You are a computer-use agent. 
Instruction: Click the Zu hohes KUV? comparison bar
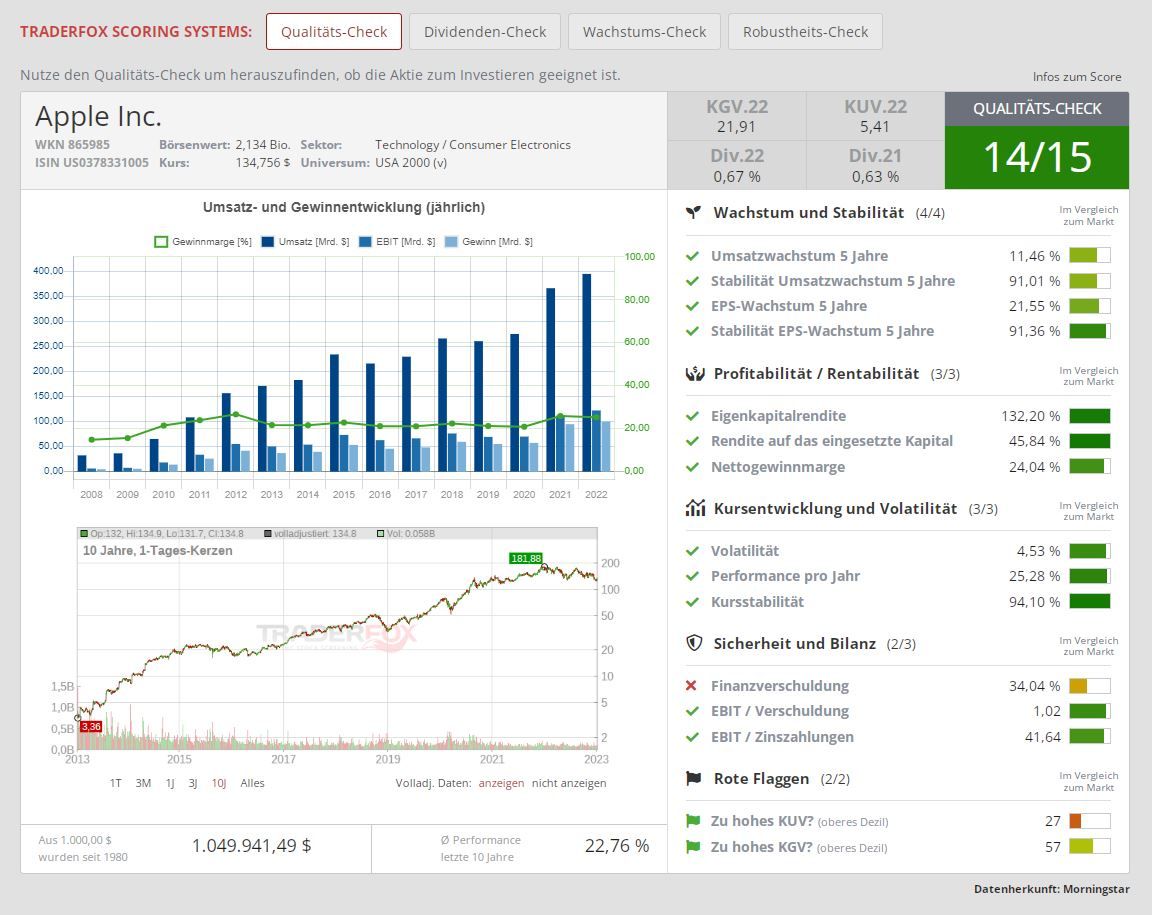1090,821
